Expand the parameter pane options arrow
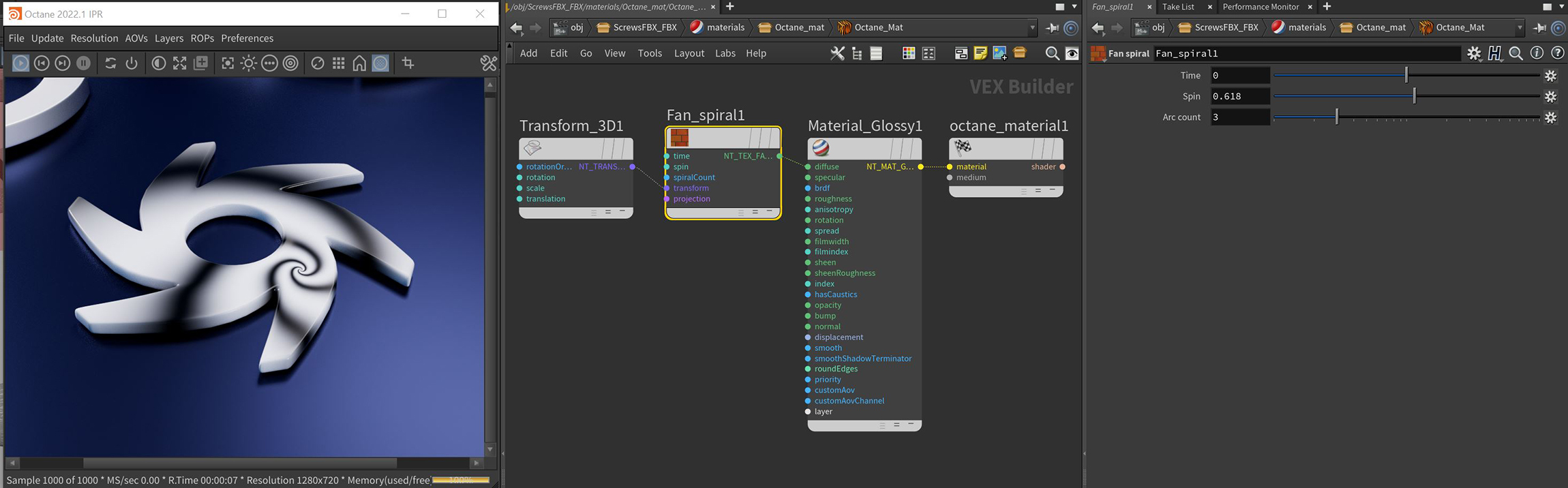The height and width of the screenshot is (488, 1568). [1562, 7]
